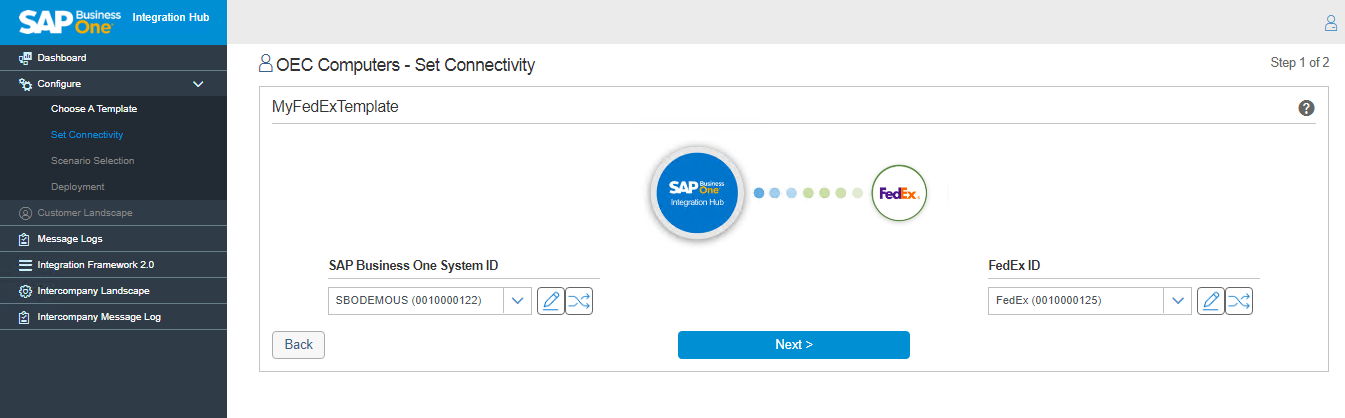This screenshot has height=418, width=1345.
Task: Select Set Connectivity in sidebar
Action: tap(87, 134)
